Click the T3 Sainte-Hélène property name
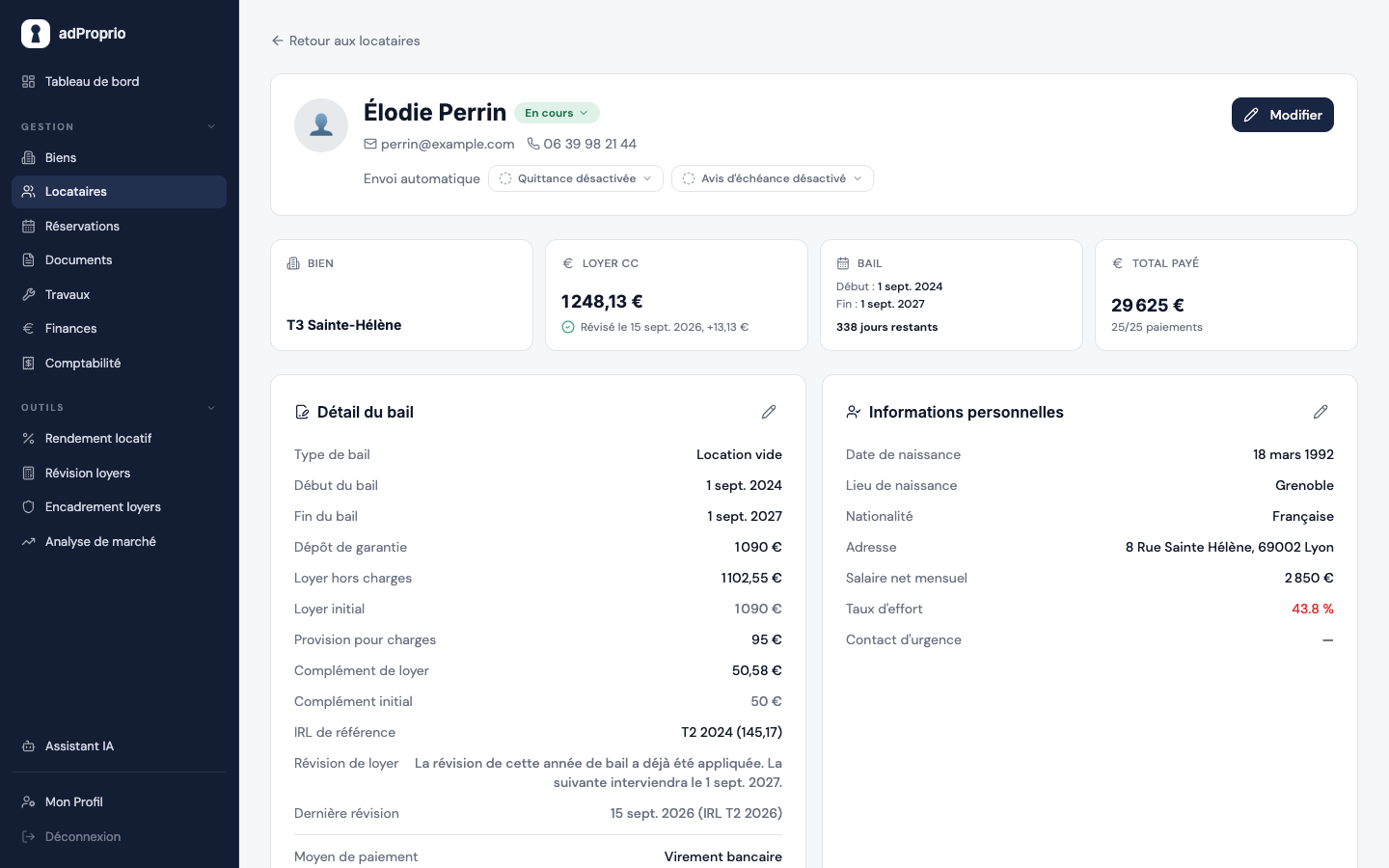 click(x=344, y=325)
